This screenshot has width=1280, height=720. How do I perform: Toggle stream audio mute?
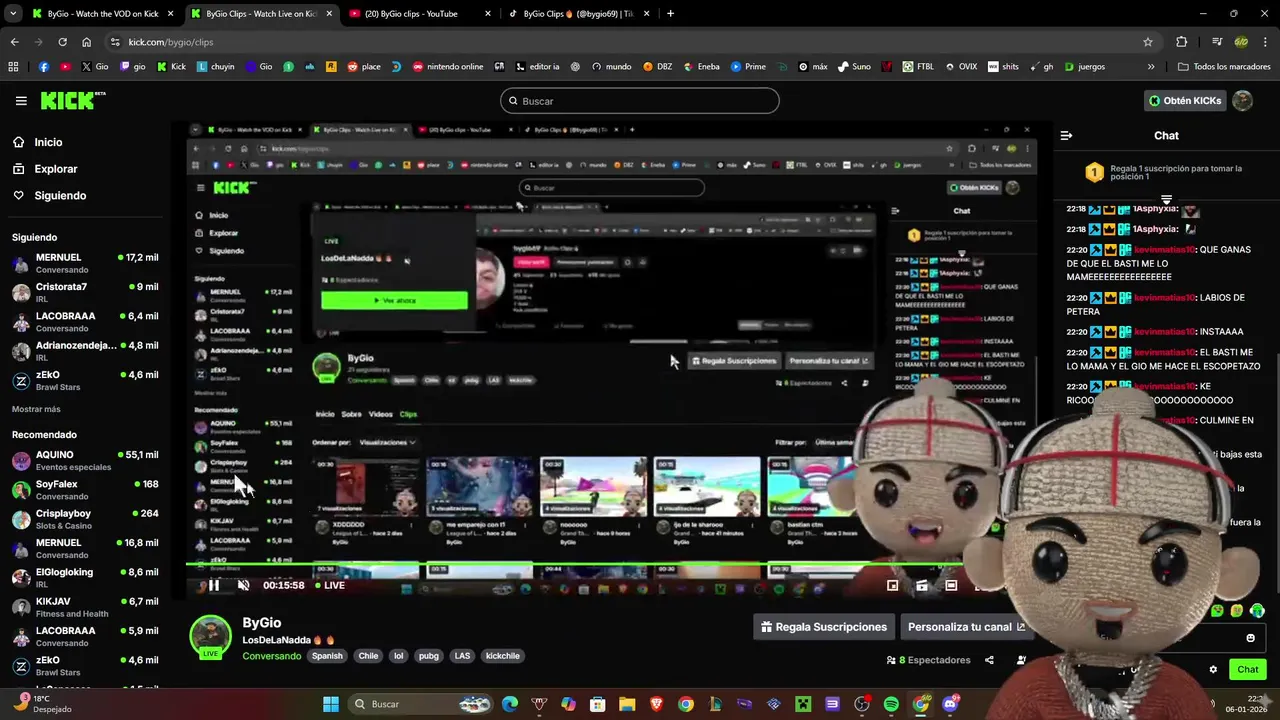pyautogui.click(x=243, y=586)
